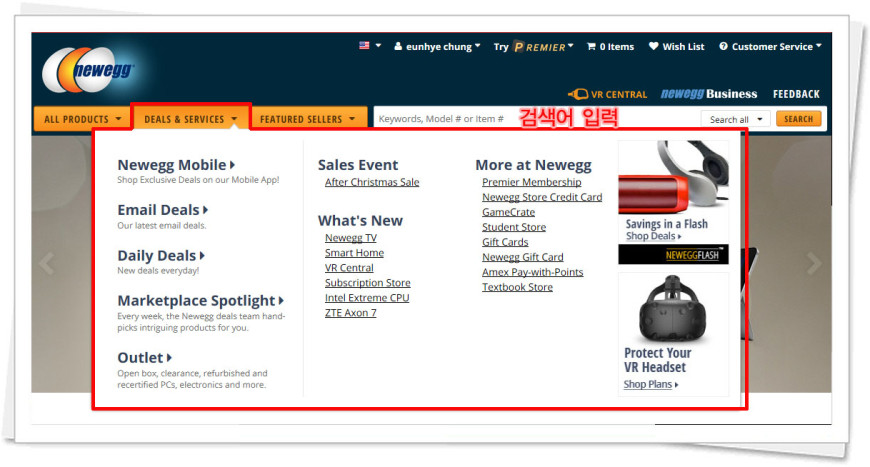Open Wish List with the heart icon
This screenshot has width=870, height=467.
pos(676,47)
